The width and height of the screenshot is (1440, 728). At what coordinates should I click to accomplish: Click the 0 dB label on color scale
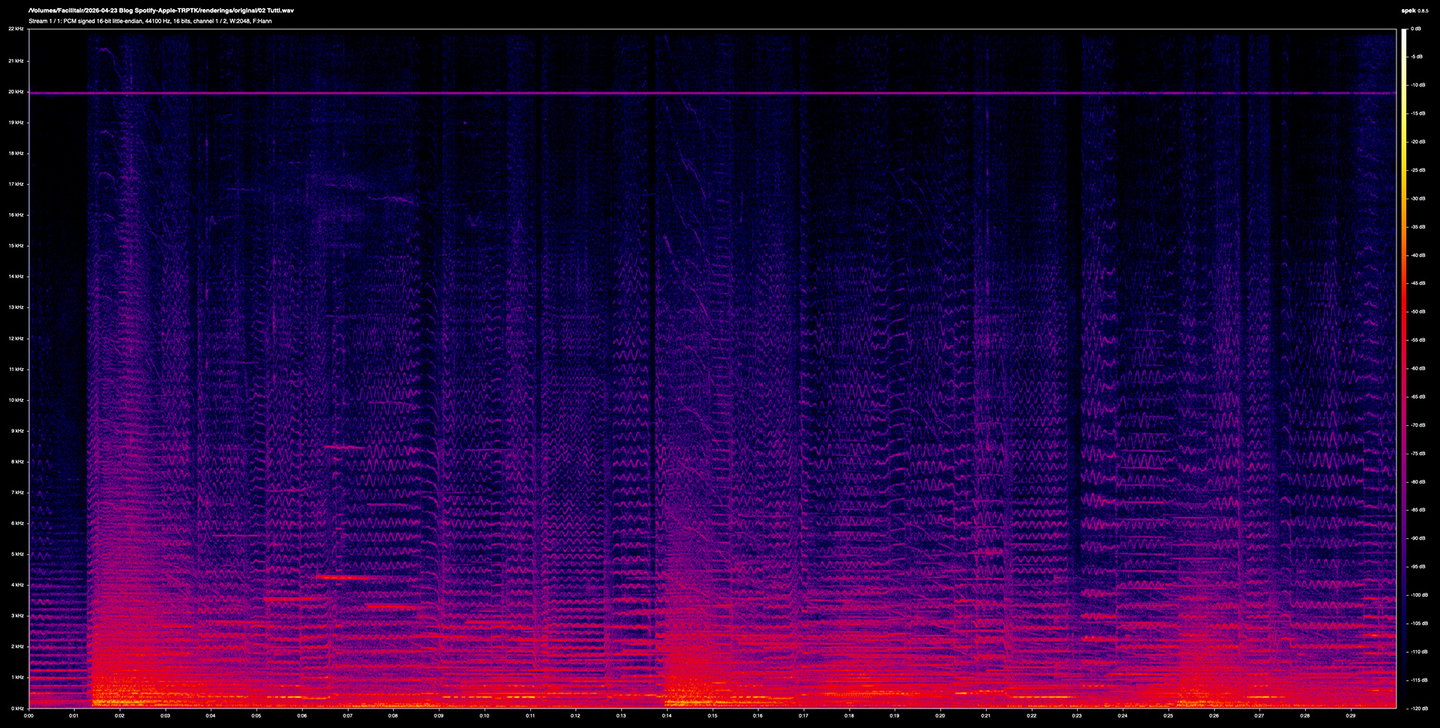1421,30
